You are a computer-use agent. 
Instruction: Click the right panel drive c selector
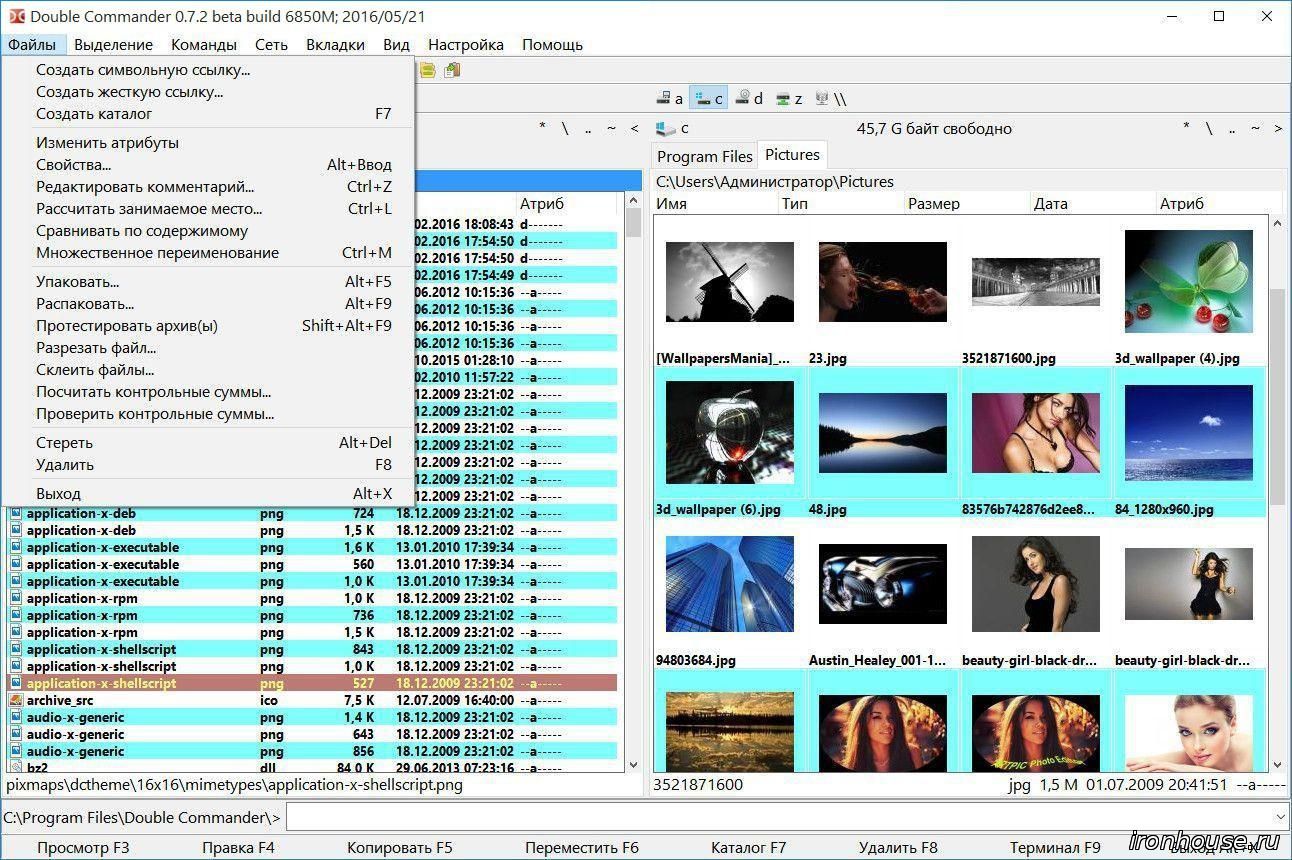(673, 128)
